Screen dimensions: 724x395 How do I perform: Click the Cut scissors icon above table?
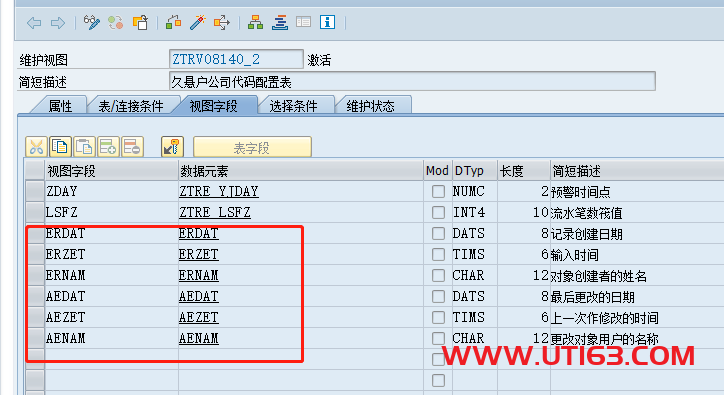click(x=36, y=147)
